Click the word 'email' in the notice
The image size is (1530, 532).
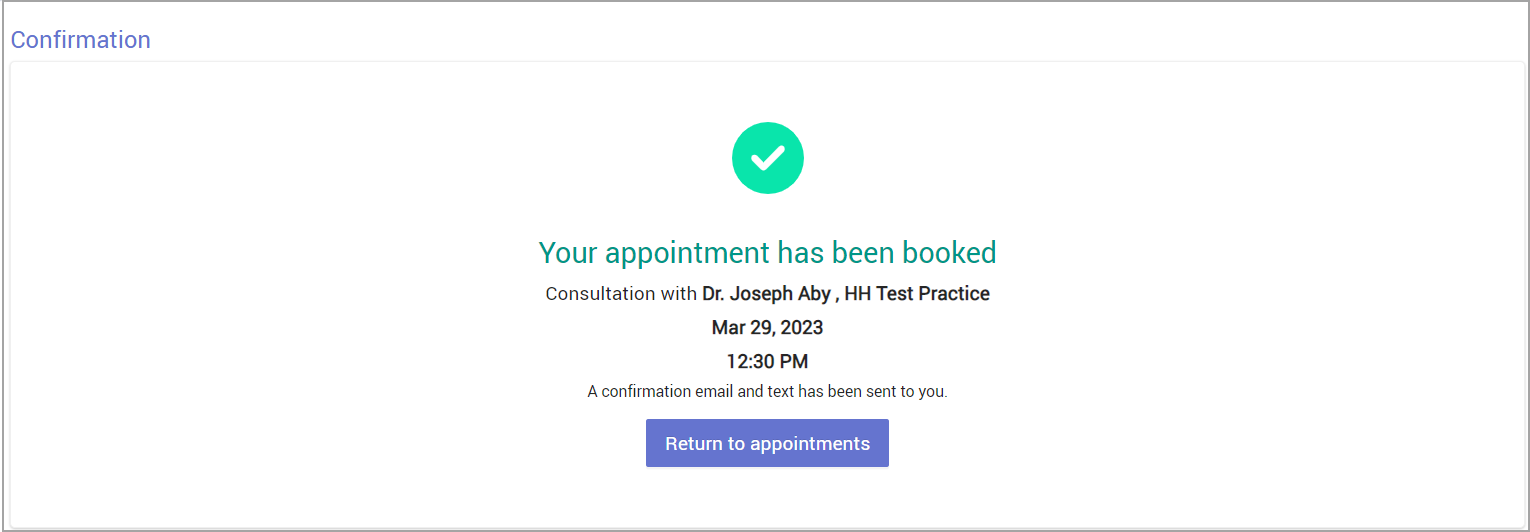point(714,391)
